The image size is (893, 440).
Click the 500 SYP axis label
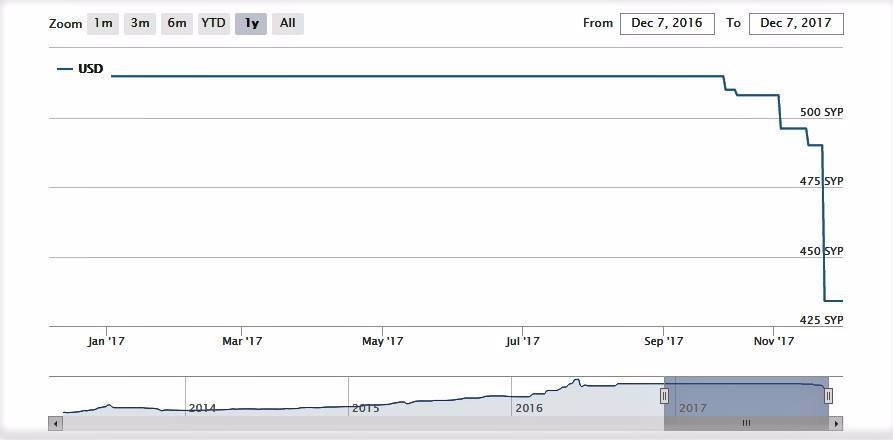[821, 112]
